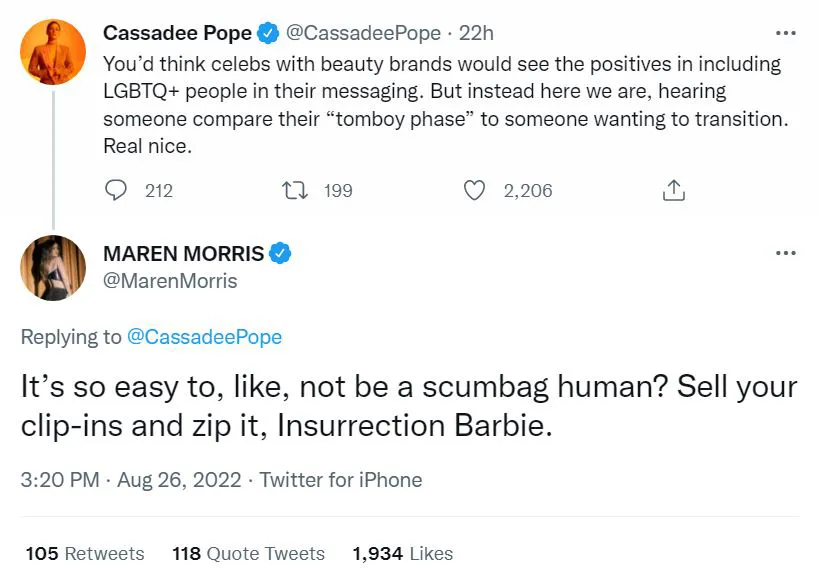This screenshot has width=819, height=583.
Task: Click Cassadee Pope's verified badge
Action: point(266,32)
